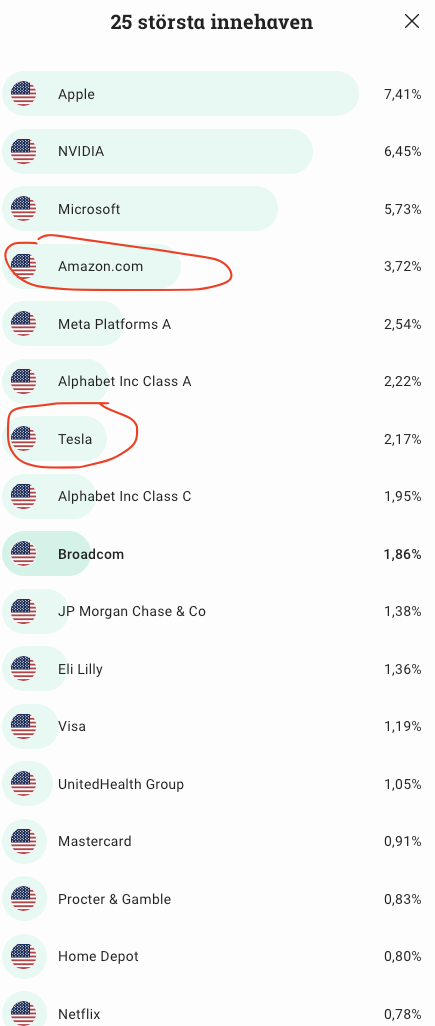Click the US flag icon beside Apple

(x=24, y=94)
